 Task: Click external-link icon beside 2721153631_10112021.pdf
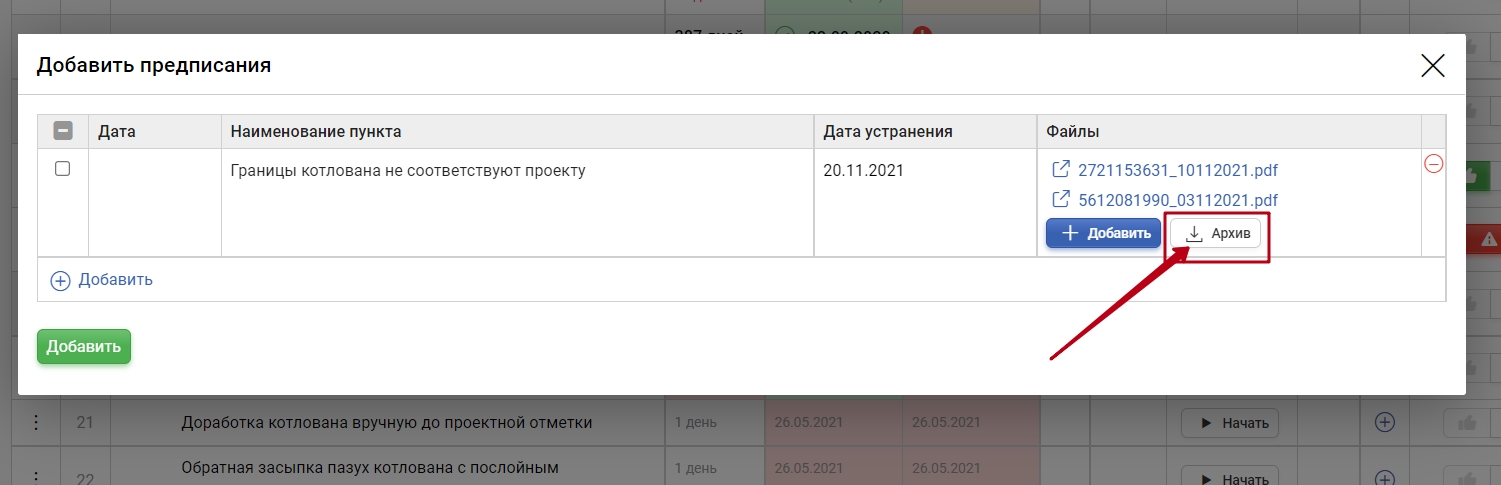(1060, 170)
